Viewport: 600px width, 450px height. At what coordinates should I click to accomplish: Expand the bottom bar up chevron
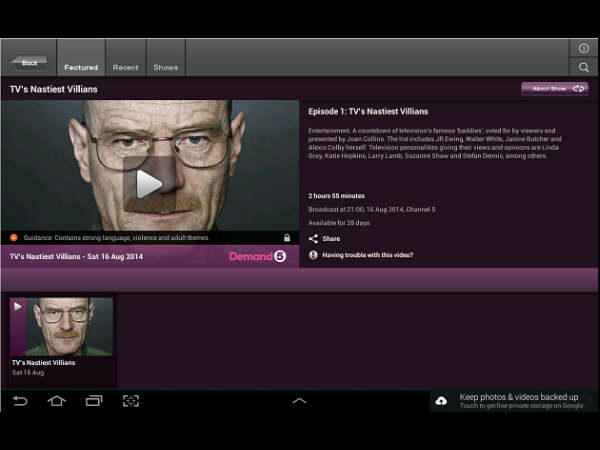[x=299, y=401]
